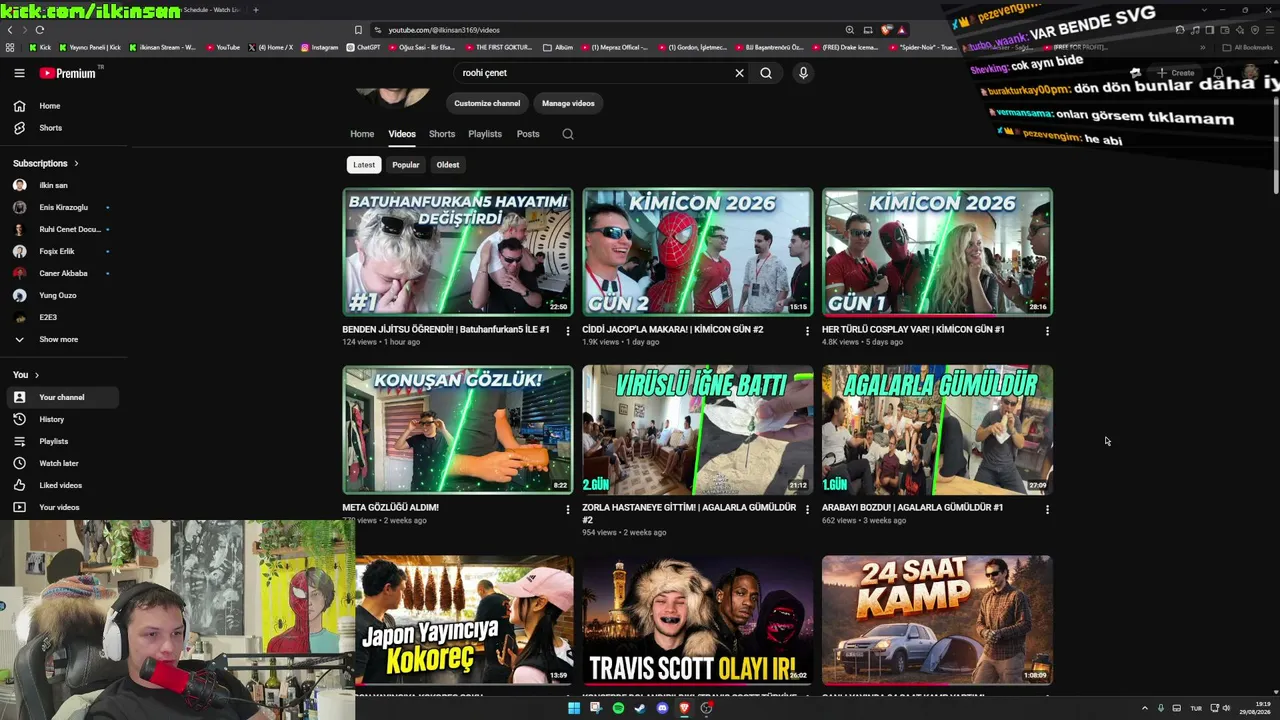Open the YouTube guide hamburger menu

point(19,73)
